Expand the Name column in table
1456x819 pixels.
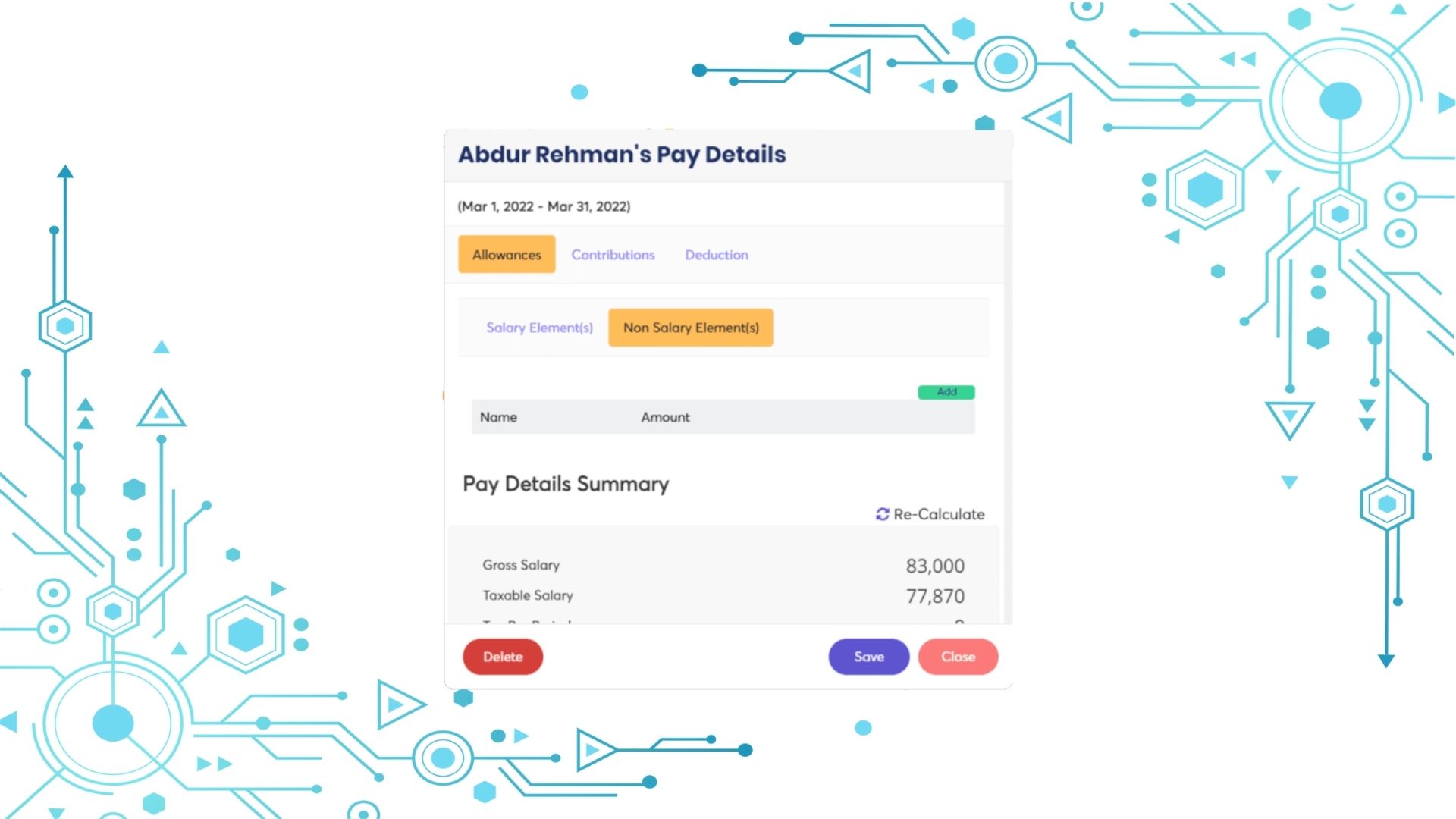click(632, 417)
